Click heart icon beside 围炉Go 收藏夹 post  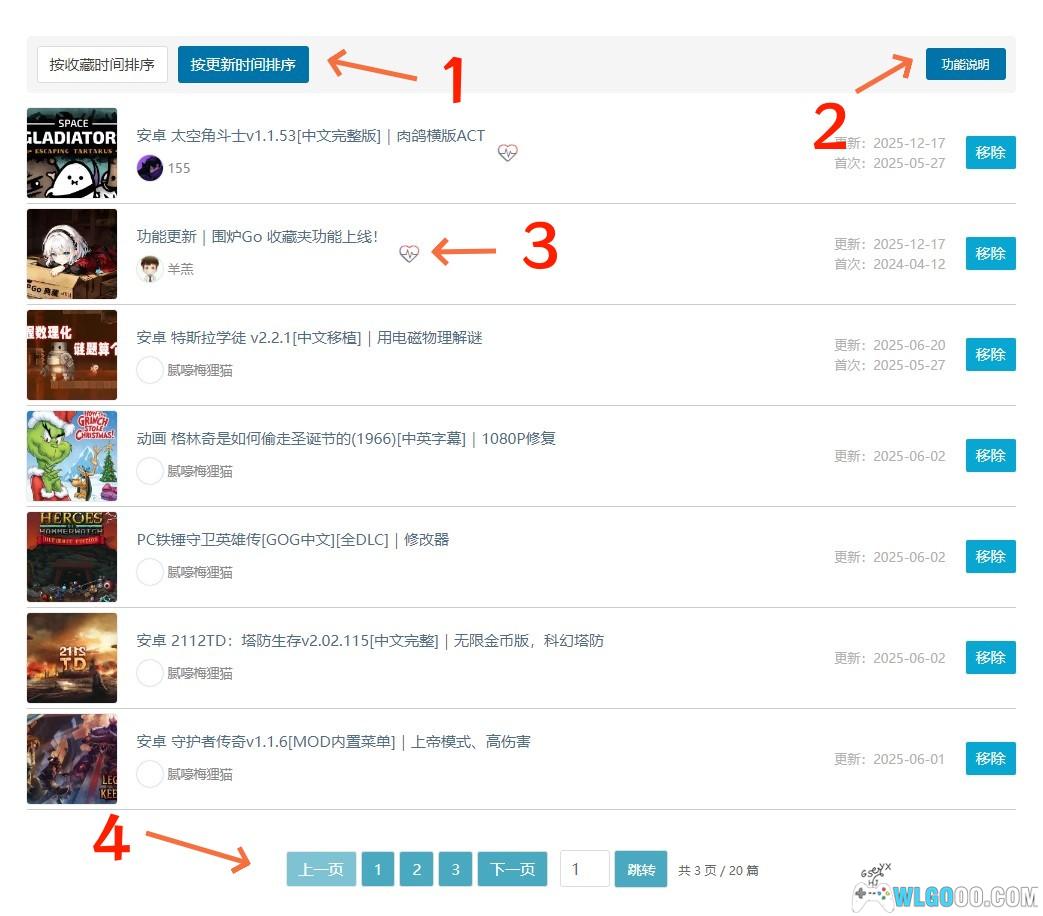tap(408, 253)
